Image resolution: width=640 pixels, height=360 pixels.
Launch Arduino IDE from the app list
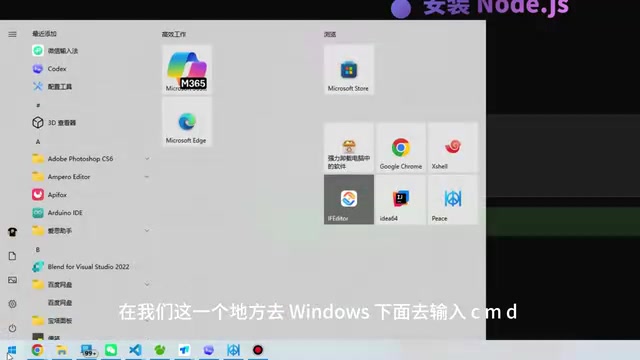pos(91,213)
